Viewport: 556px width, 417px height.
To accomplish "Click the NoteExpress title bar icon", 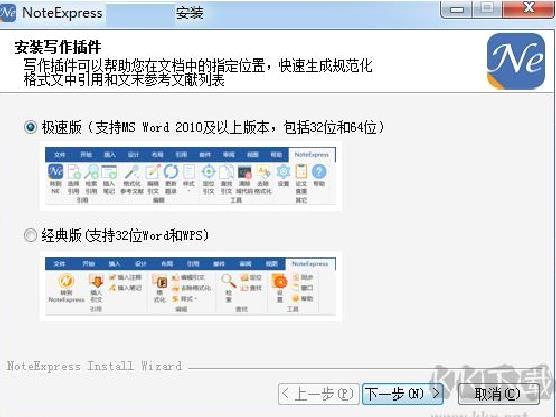I will point(7,13).
